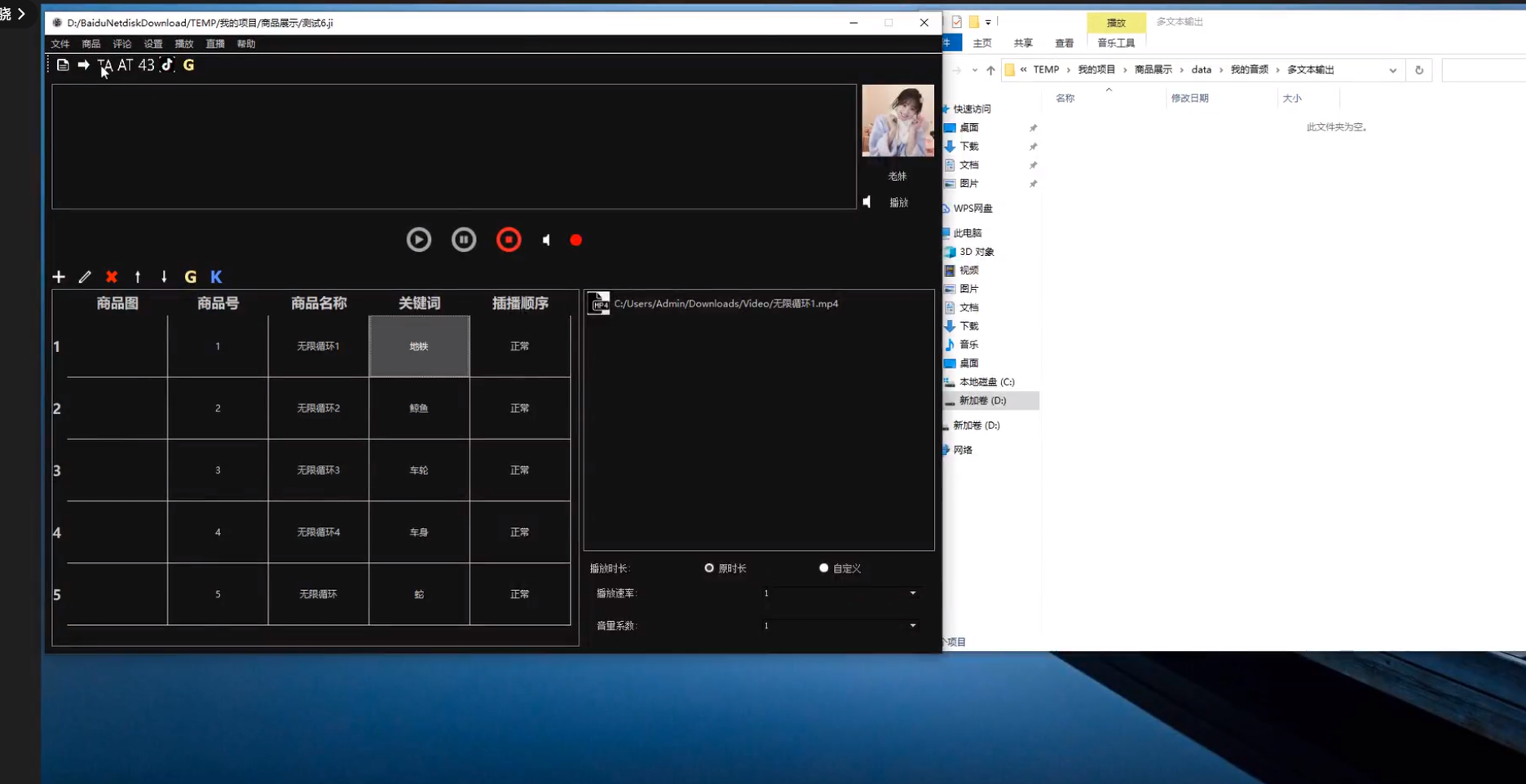Click the blue K icon above product table

tap(216, 277)
